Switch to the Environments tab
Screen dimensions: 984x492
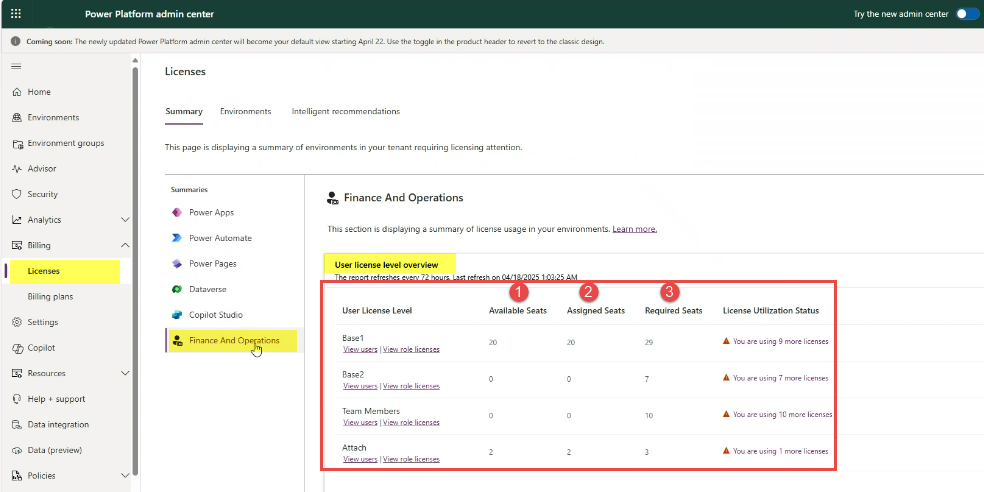245,111
